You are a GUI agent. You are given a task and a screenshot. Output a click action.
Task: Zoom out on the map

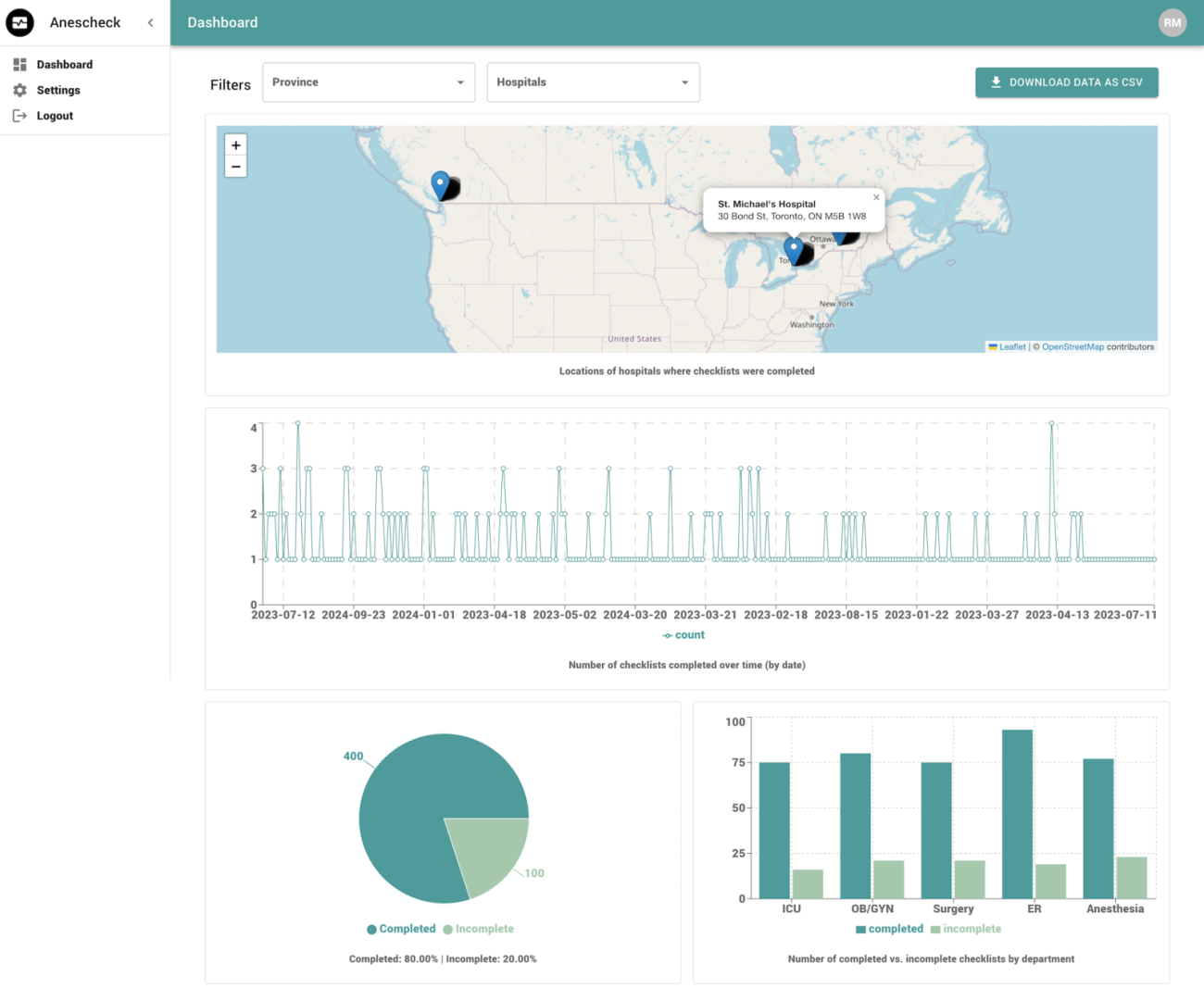(236, 168)
